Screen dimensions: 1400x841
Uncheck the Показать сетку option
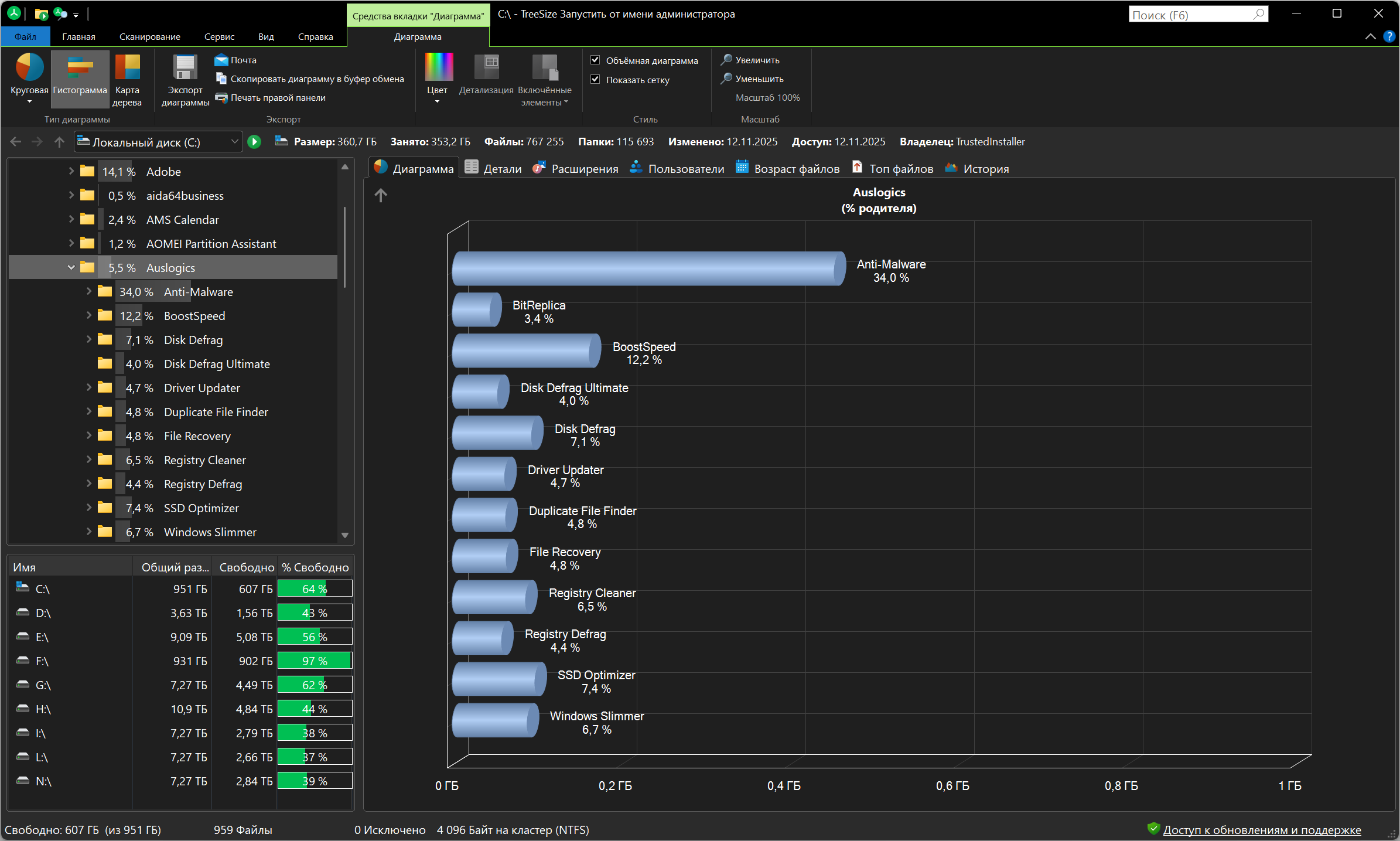point(596,80)
